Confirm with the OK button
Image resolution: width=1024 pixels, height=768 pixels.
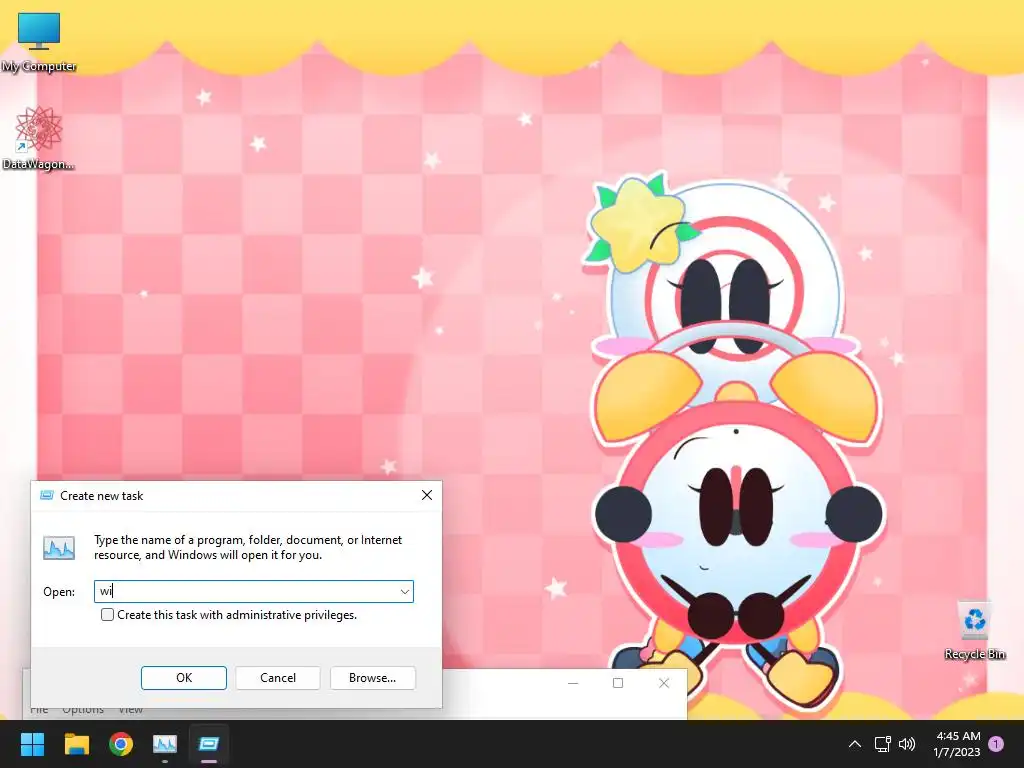point(184,678)
